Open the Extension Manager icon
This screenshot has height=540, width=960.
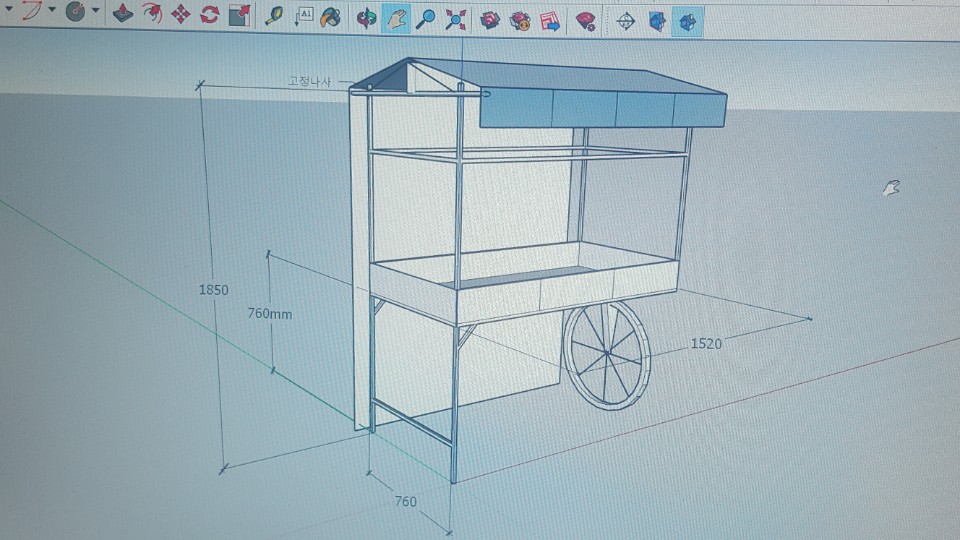[585, 22]
